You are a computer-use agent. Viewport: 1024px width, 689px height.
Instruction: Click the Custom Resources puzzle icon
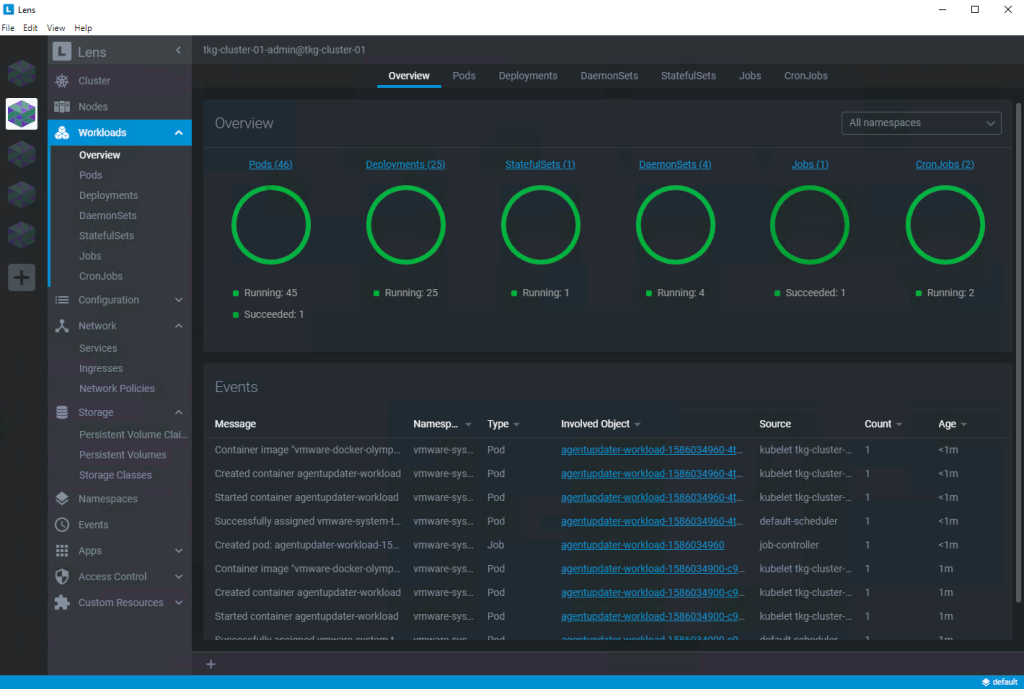click(x=62, y=603)
